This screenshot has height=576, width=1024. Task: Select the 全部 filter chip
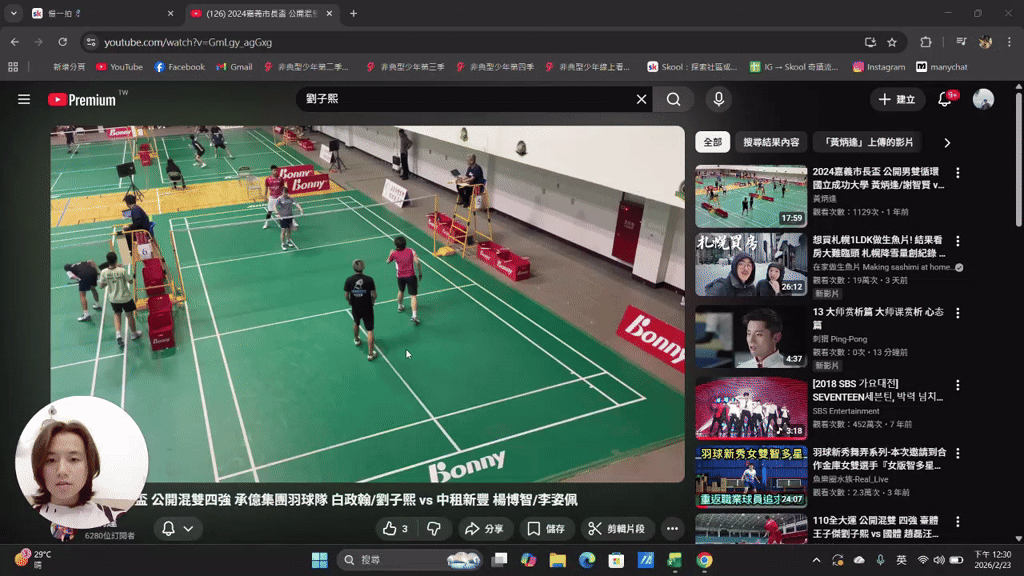click(x=712, y=142)
